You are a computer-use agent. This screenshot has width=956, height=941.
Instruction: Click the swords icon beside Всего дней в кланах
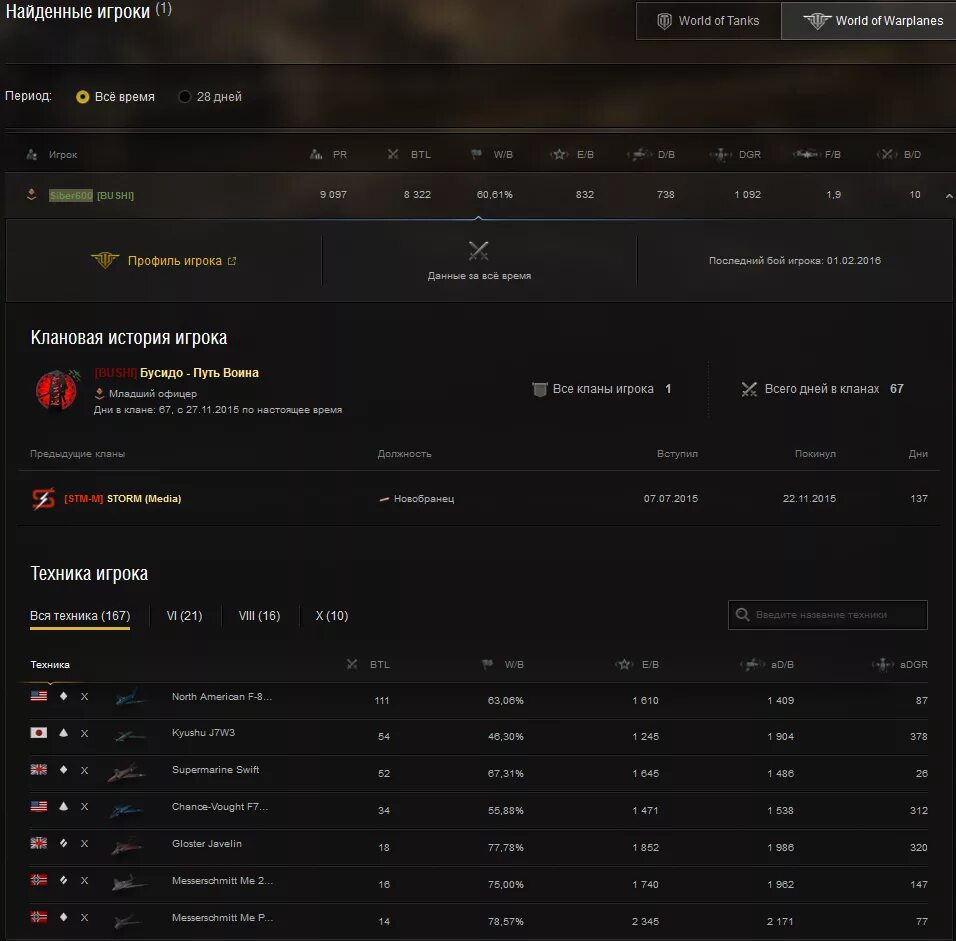click(749, 389)
